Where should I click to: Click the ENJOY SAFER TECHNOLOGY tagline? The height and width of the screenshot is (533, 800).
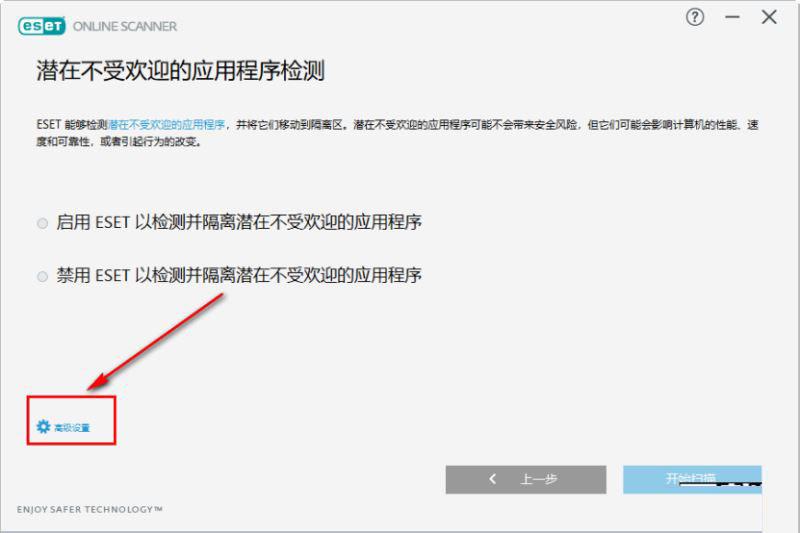[x=89, y=509]
